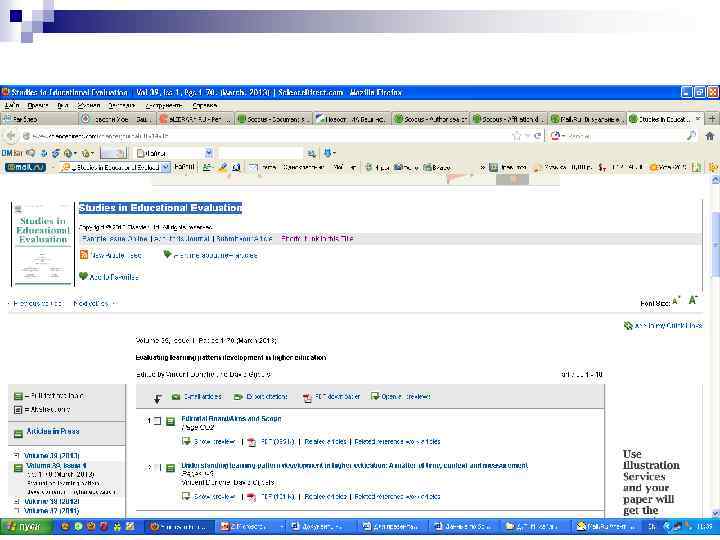Switch to the eLIBRARY.RU tab
Image resolution: width=720 pixels, height=540 pixels.
pyautogui.click(x=195, y=119)
